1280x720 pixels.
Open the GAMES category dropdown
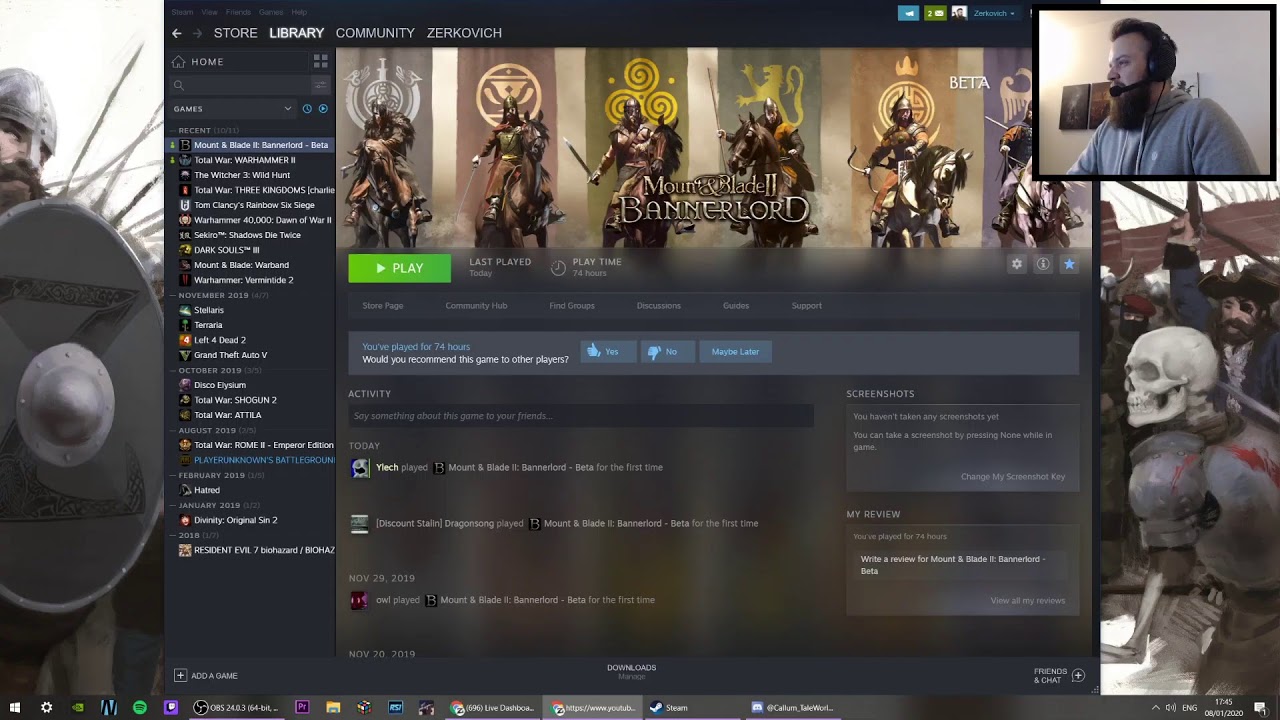[x=232, y=108]
